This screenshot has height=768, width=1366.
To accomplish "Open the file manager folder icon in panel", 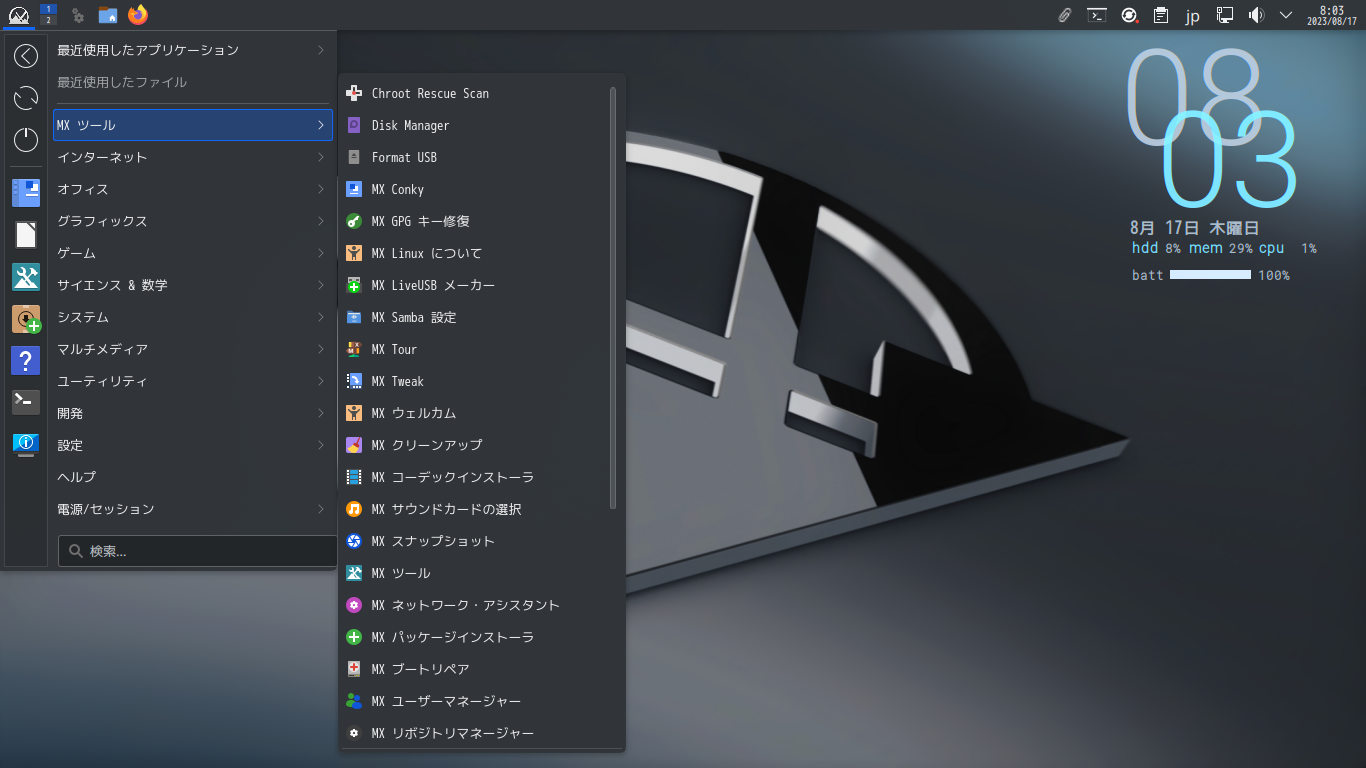I will pyautogui.click(x=108, y=15).
